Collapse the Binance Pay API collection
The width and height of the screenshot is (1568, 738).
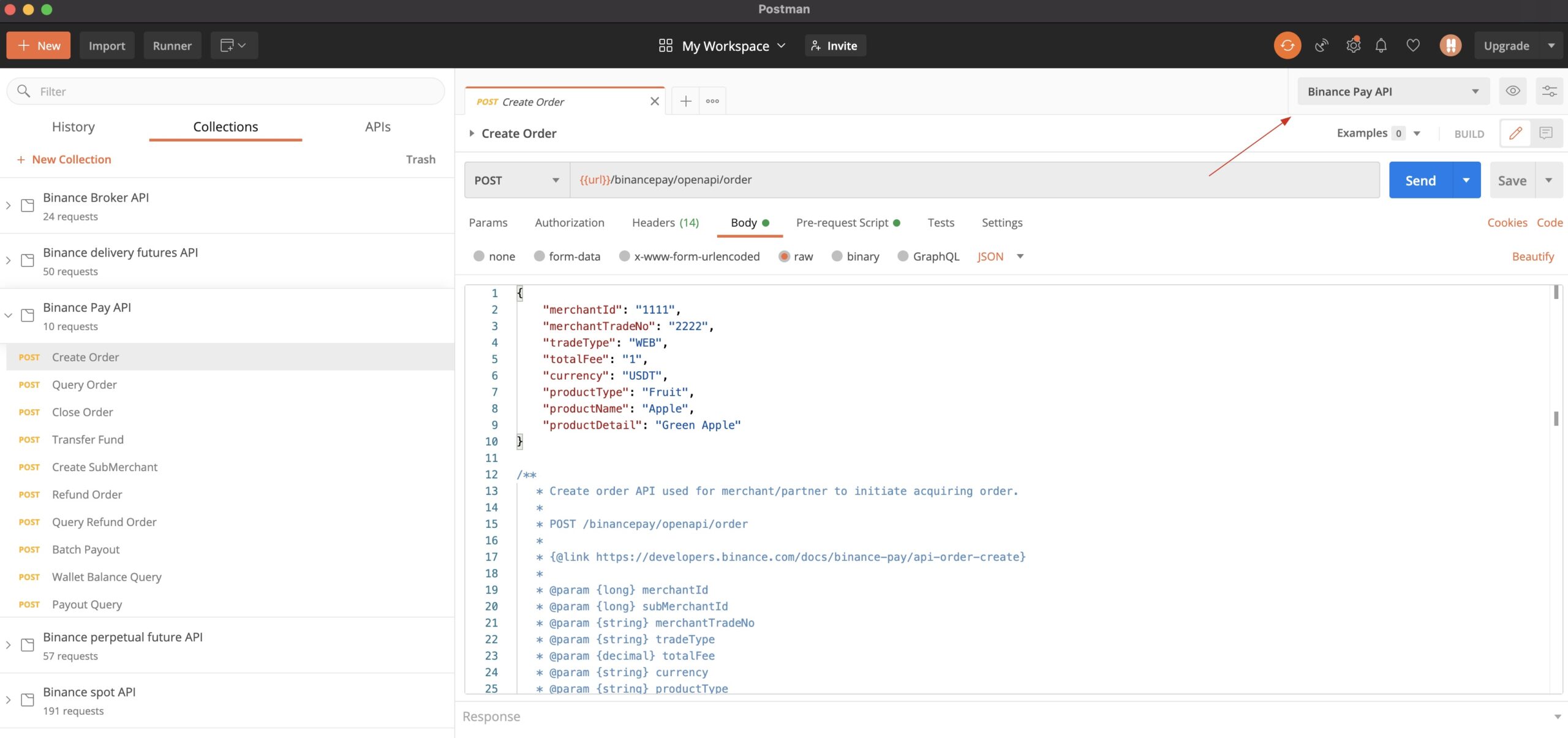pyautogui.click(x=8, y=315)
